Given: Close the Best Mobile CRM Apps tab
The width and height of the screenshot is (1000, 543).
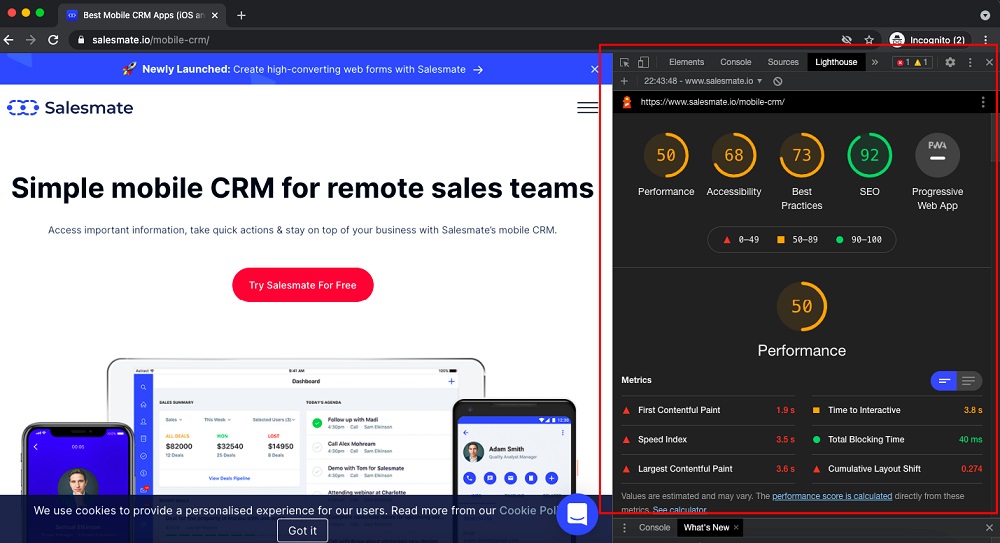Looking at the screenshot, I should tap(215, 15).
